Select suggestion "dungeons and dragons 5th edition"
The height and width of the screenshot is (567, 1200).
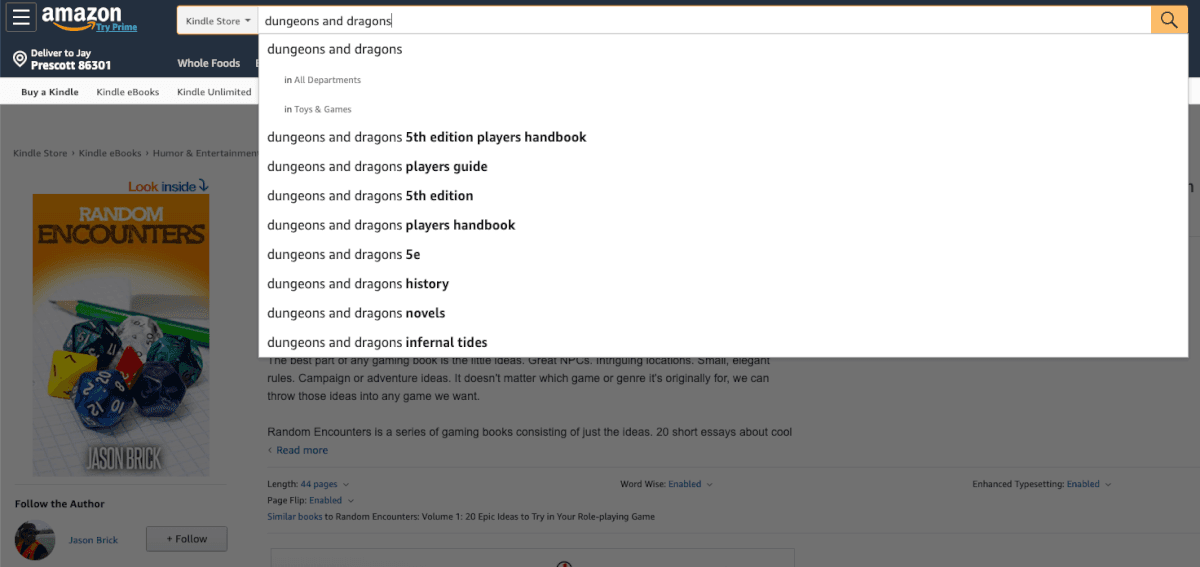click(722, 196)
